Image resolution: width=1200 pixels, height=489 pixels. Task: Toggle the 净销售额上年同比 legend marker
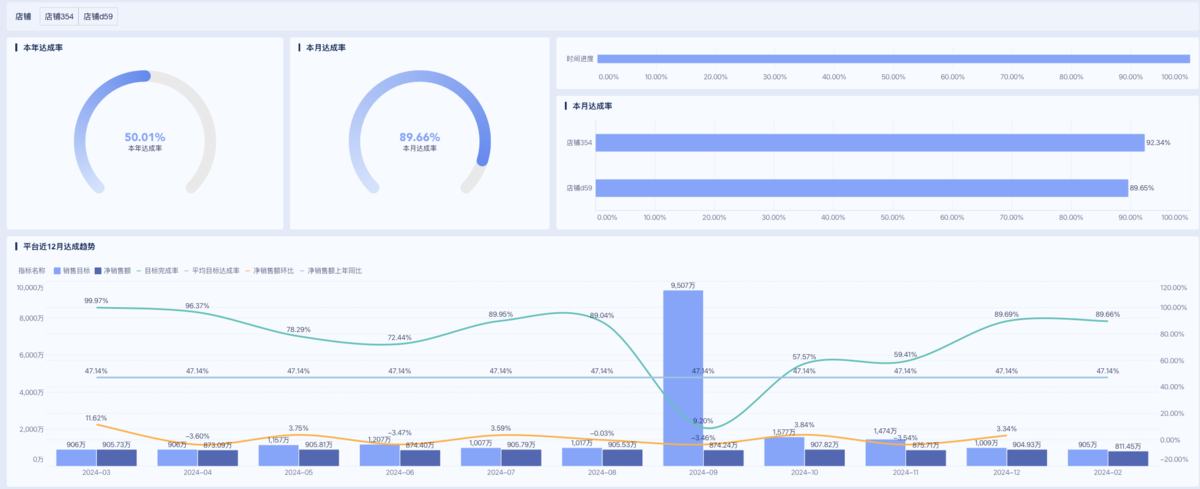coord(303,270)
